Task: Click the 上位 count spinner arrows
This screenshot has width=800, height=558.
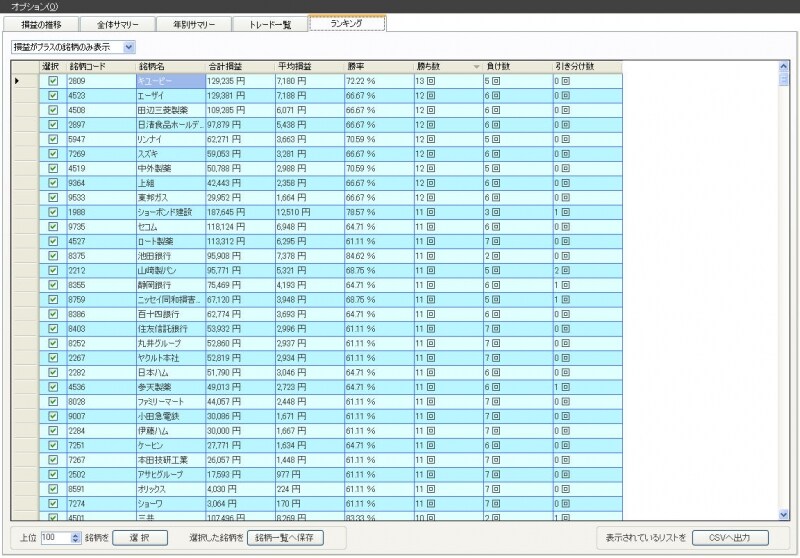Action: pos(75,537)
